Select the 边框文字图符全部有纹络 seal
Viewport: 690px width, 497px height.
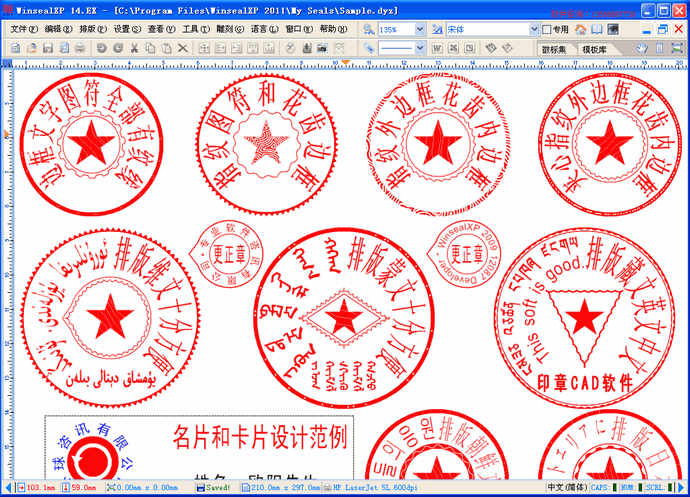(x=92, y=144)
